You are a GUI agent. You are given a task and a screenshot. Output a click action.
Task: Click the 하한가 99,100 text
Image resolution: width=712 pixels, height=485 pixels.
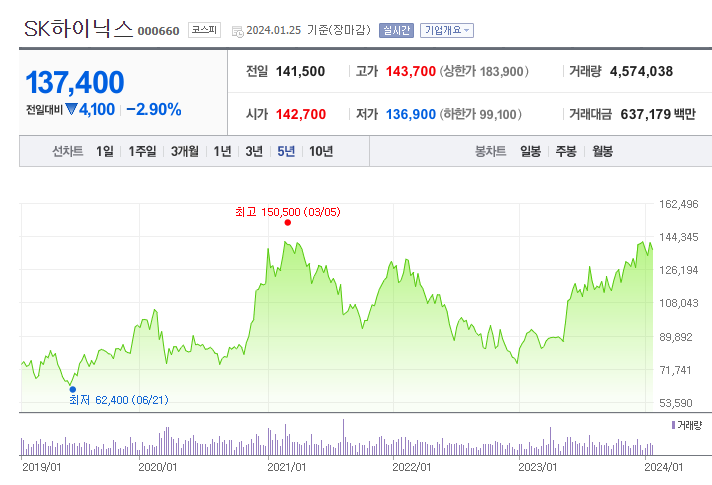pyautogui.click(x=480, y=114)
